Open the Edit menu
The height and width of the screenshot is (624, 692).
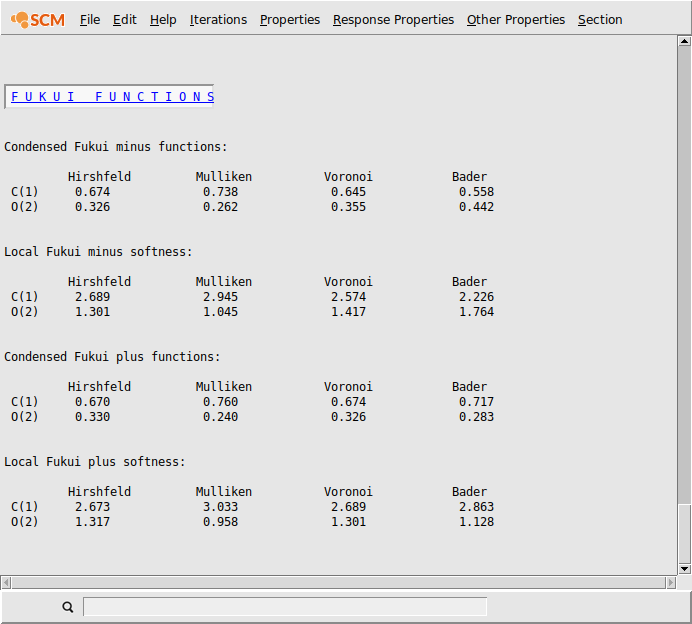tap(125, 20)
